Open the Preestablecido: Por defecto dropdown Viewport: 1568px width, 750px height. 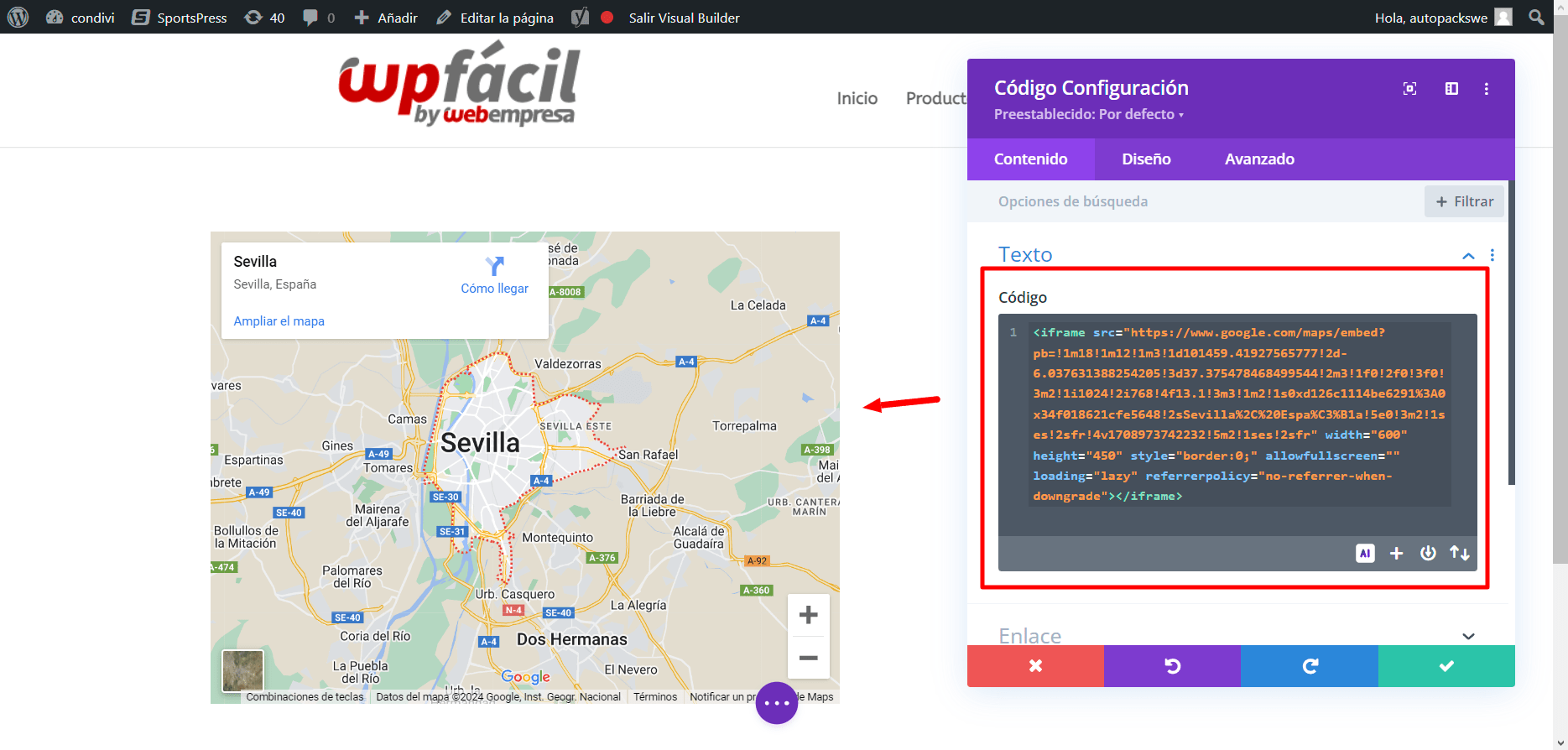1089,114
